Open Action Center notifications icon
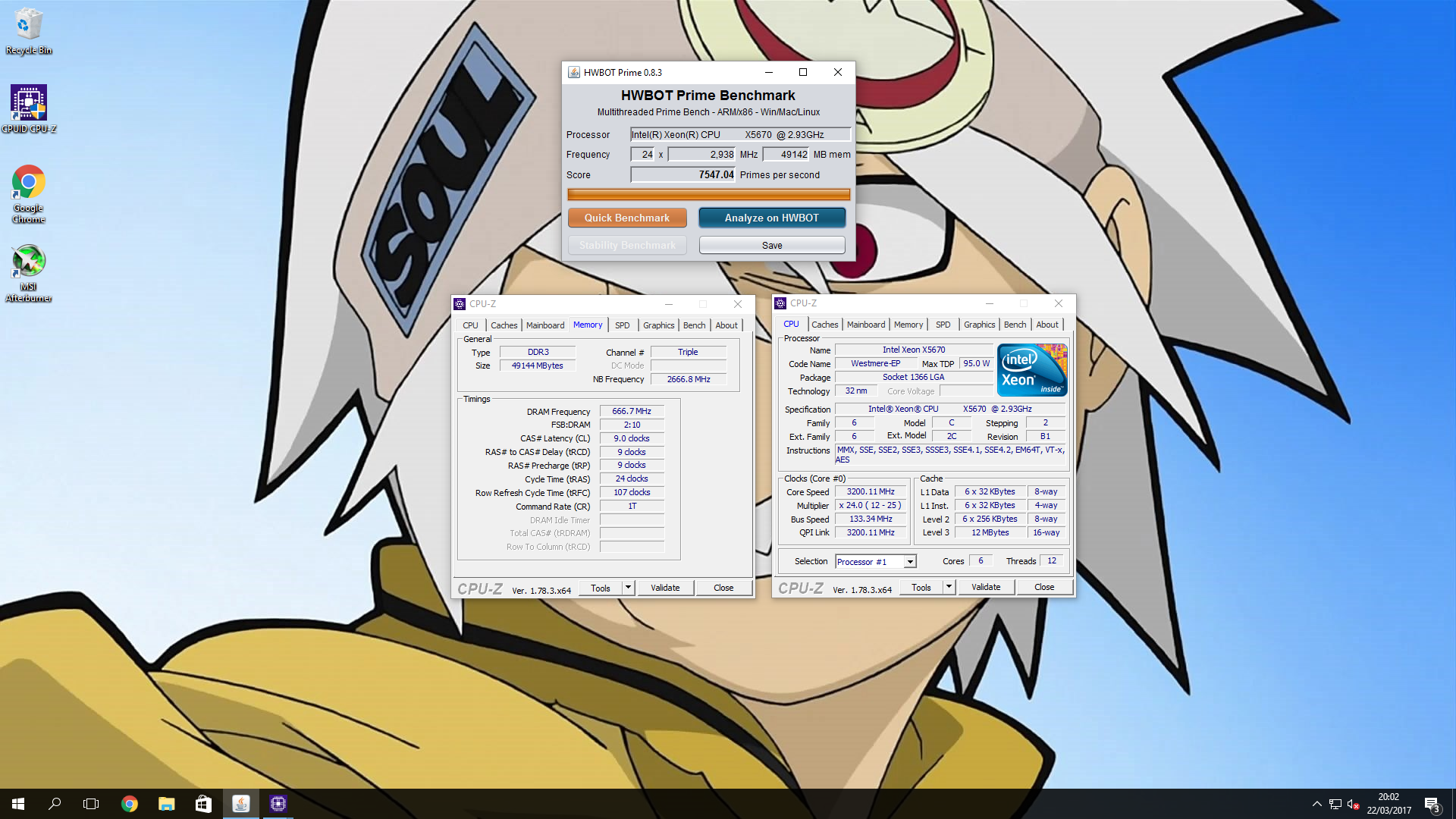The image size is (1456, 819). click(x=1432, y=804)
